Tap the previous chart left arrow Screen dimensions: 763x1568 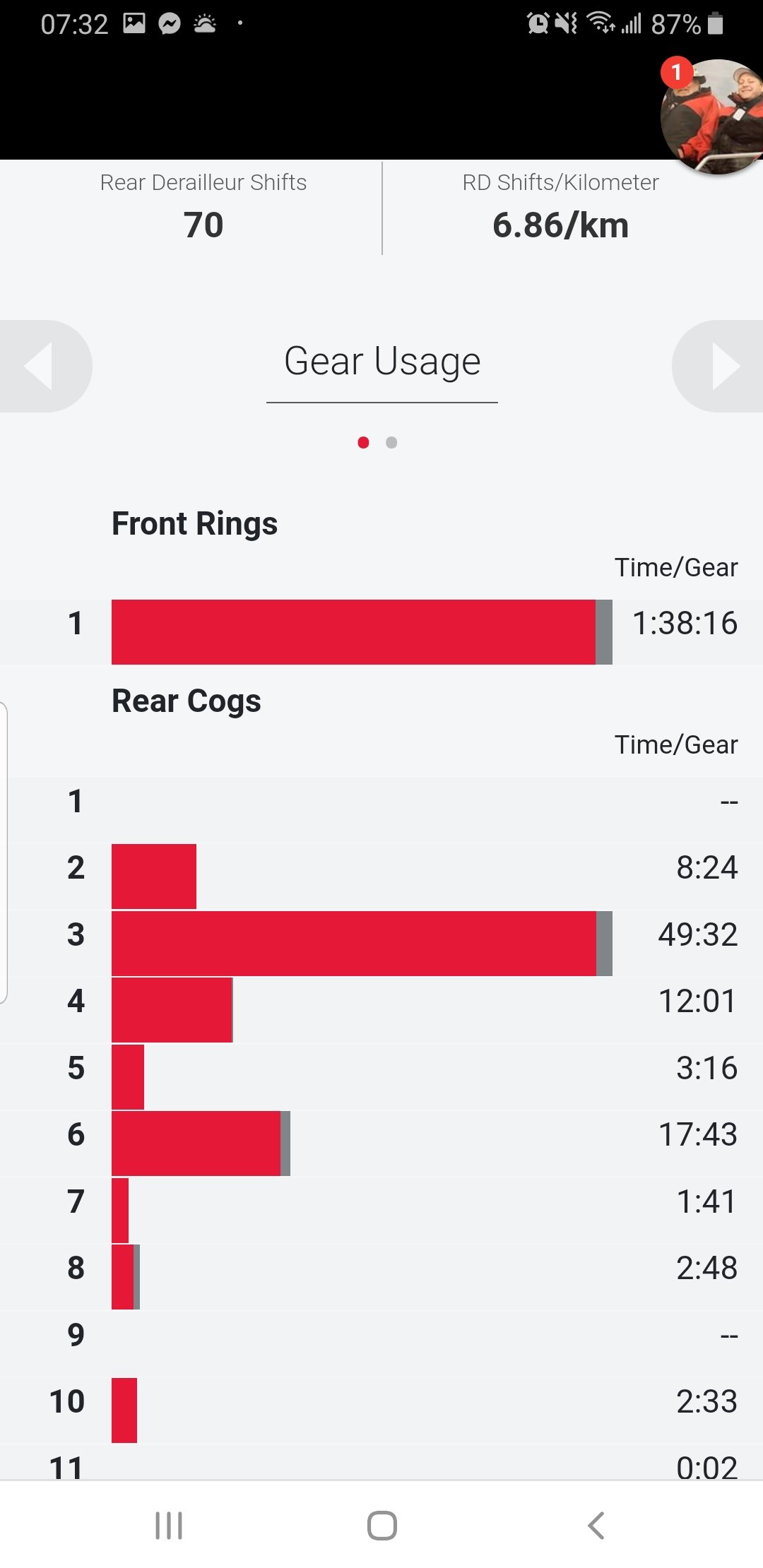tap(44, 366)
